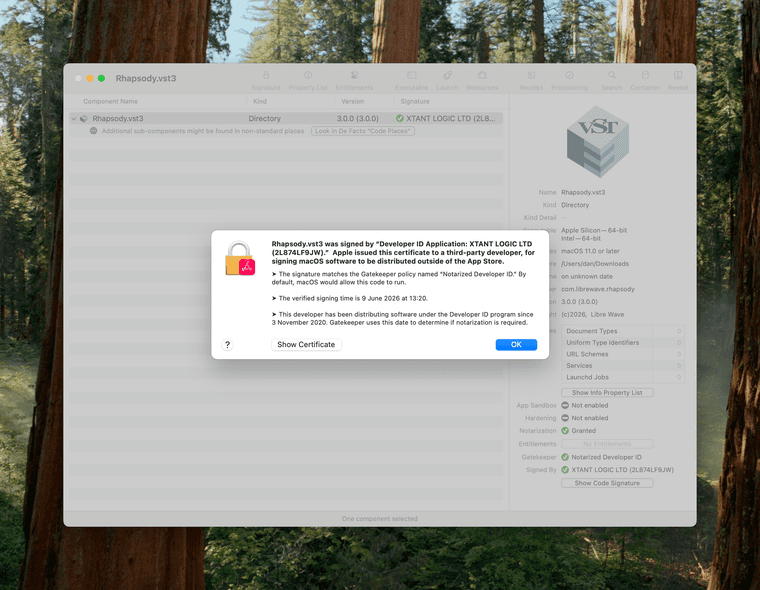Open the Property List toolbar item

[308, 80]
